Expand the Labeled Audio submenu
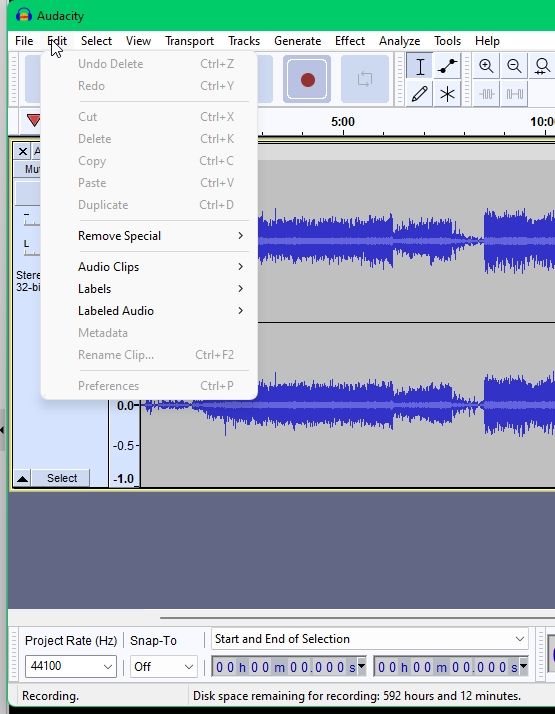 point(149,311)
